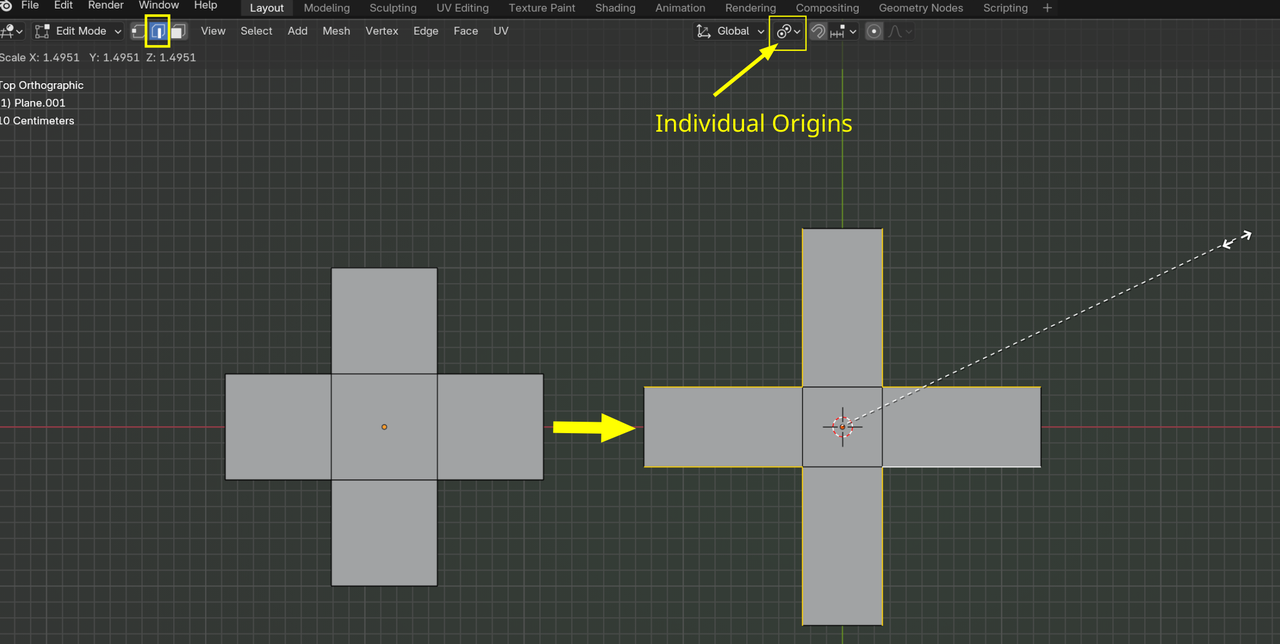The image size is (1280, 644).
Task: Open the header Face menu
Action: click(x=466, y=31)
